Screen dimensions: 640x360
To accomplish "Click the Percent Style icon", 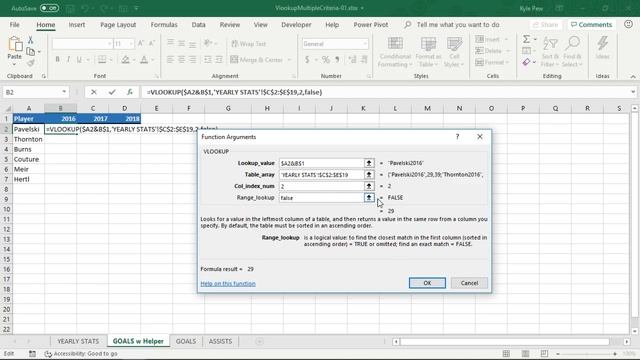I will [326, 60].
